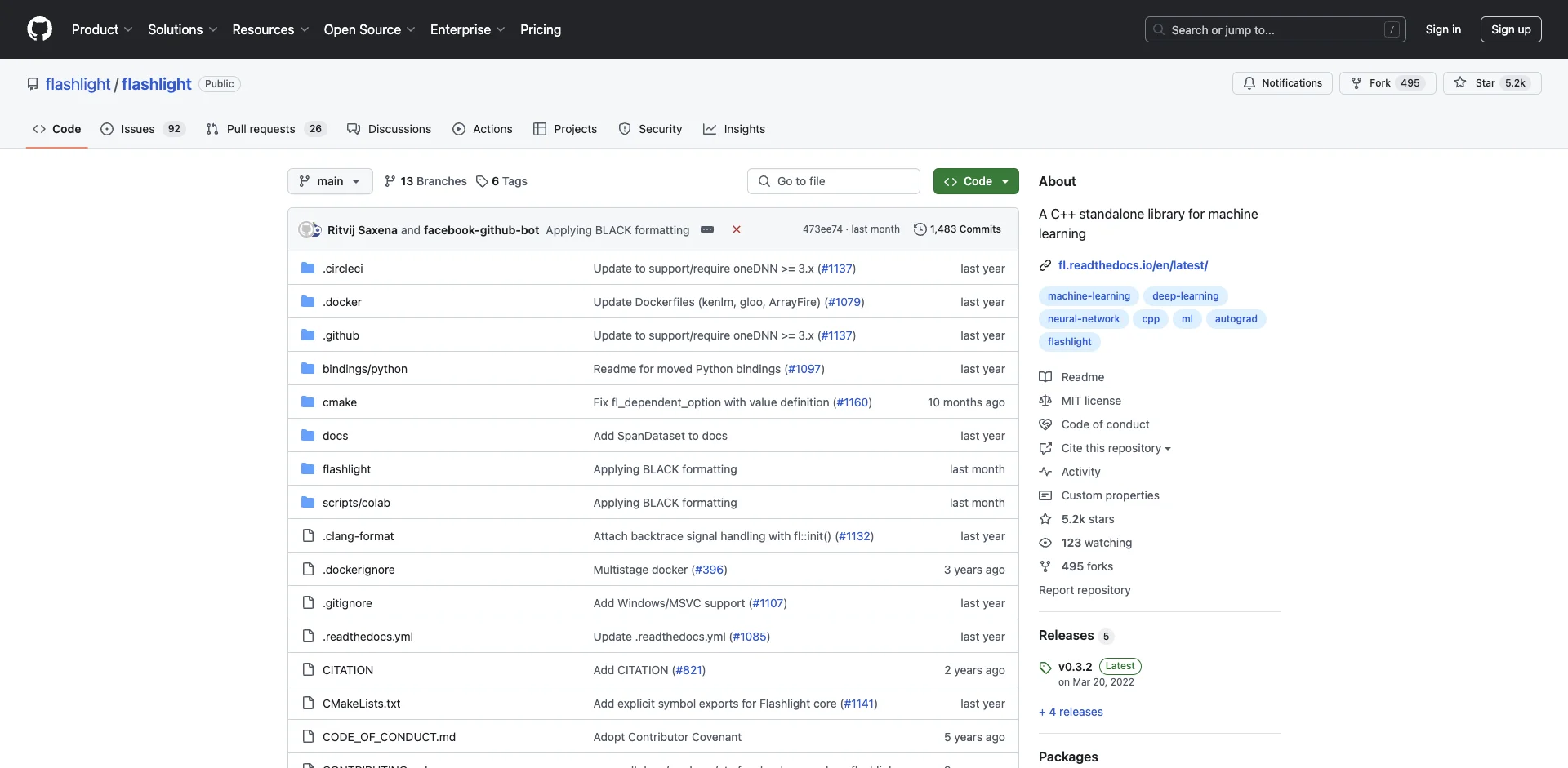Viewport: 1568px width, 768px height.
Task: Click the repository icon before flashlight/flashlight
Action: (x=33, y=84)
